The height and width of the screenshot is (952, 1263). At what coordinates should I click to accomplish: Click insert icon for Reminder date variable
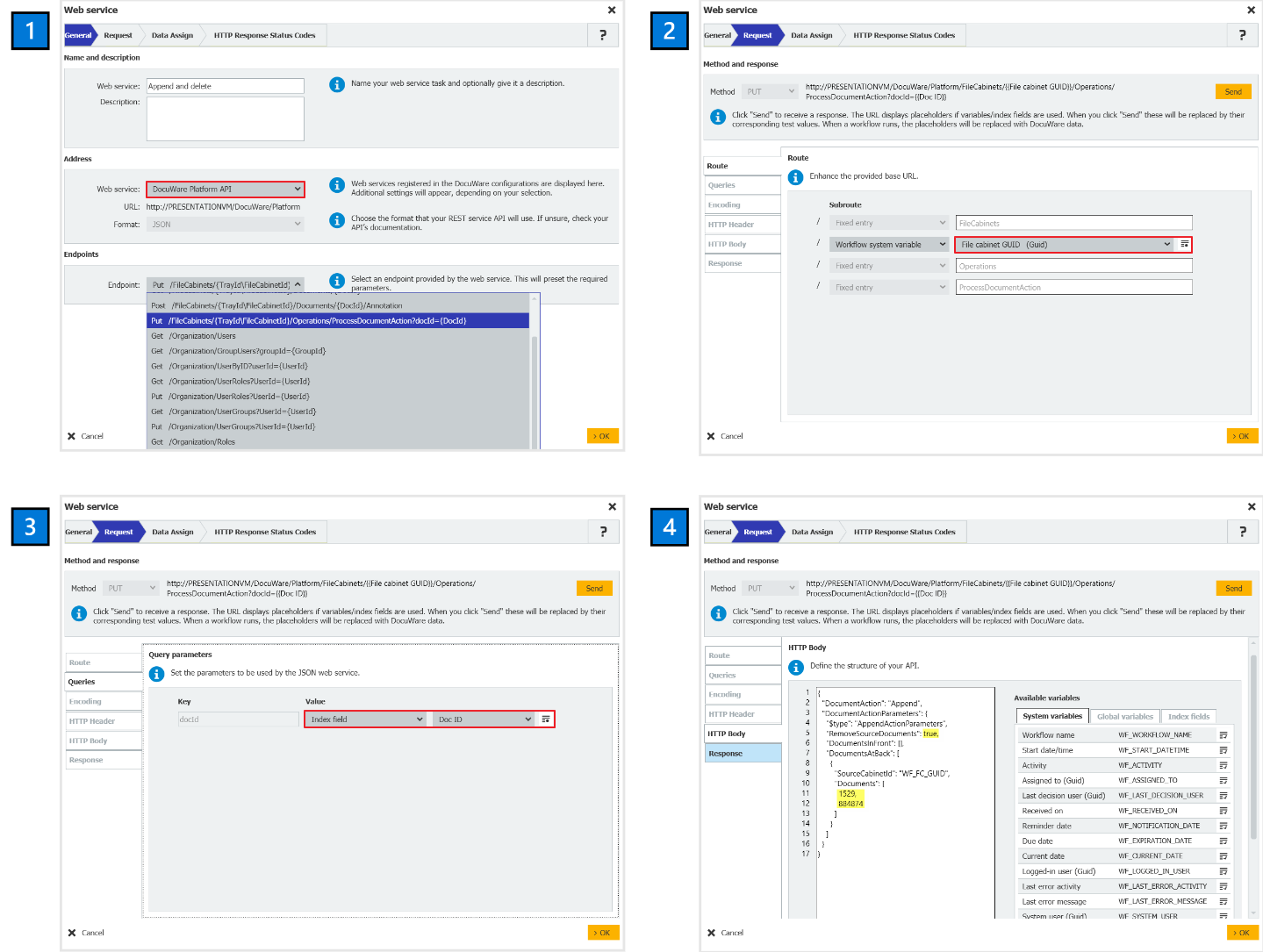(x=1223, y=826)
